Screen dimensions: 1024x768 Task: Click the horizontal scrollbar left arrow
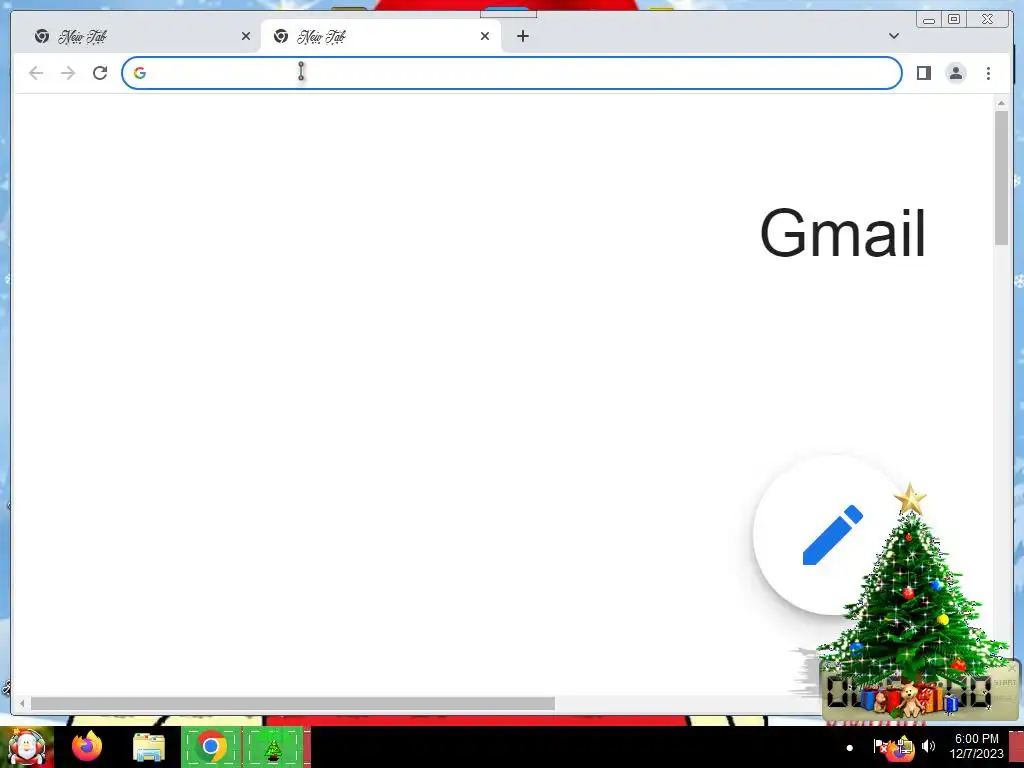pos(22,703)
